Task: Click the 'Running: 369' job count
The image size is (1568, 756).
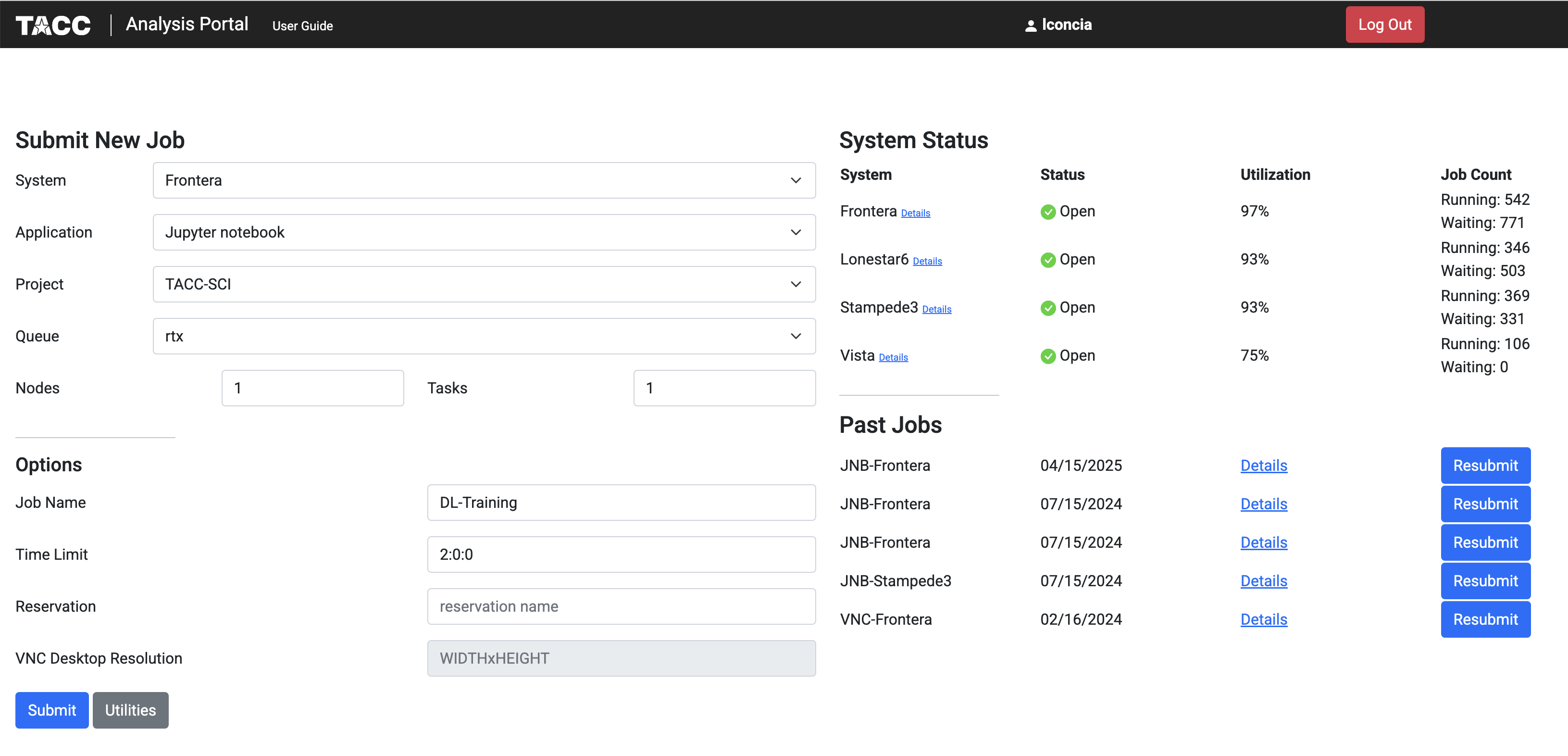Action: (1485, 296)
